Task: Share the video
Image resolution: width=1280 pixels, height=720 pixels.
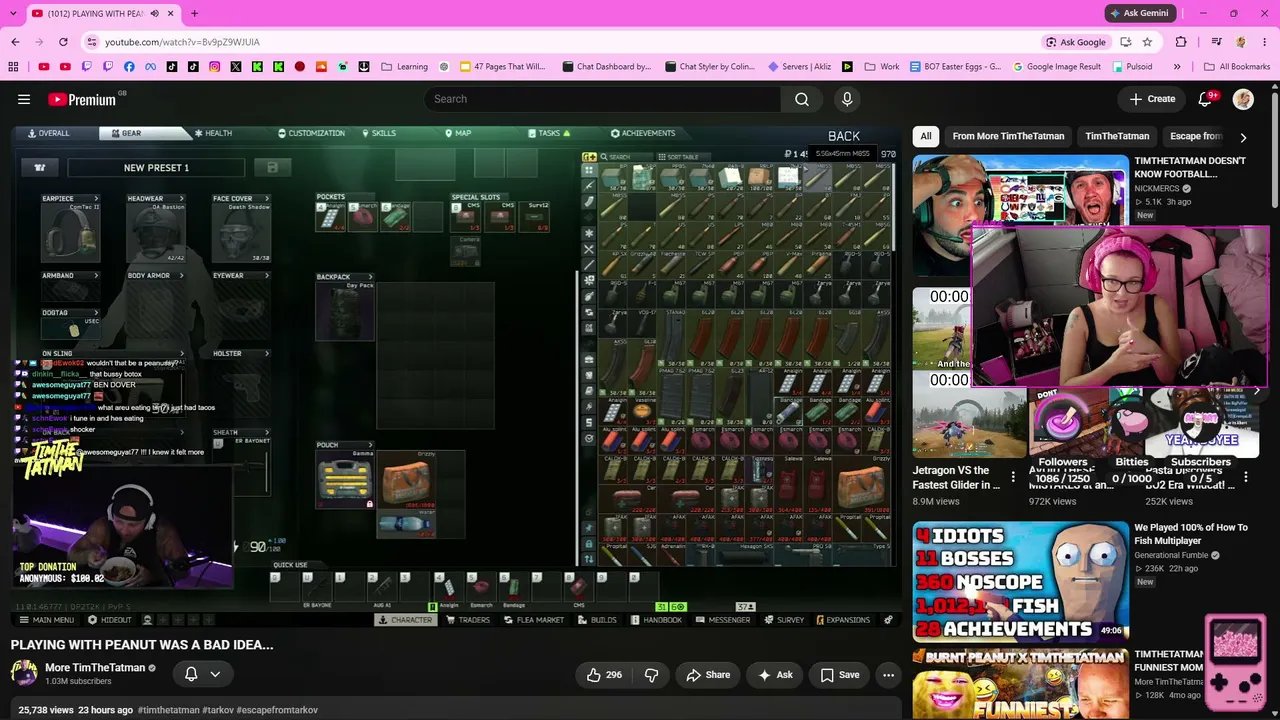Action: click(x=708, y=675)
